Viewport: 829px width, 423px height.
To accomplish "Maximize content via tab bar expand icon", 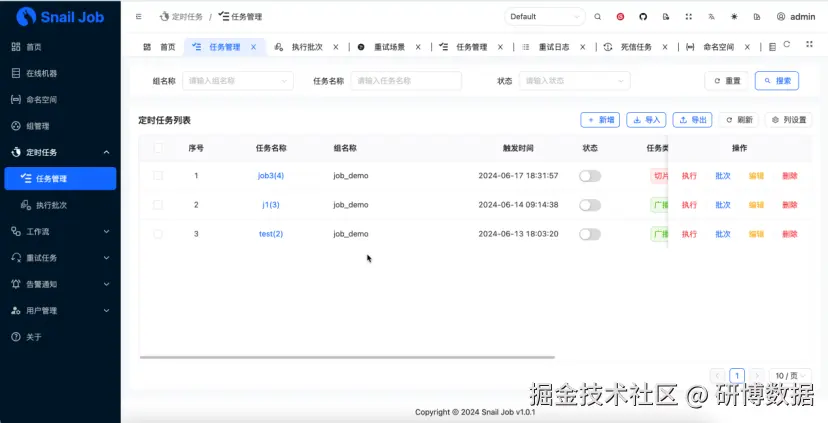I will [809, 44].
